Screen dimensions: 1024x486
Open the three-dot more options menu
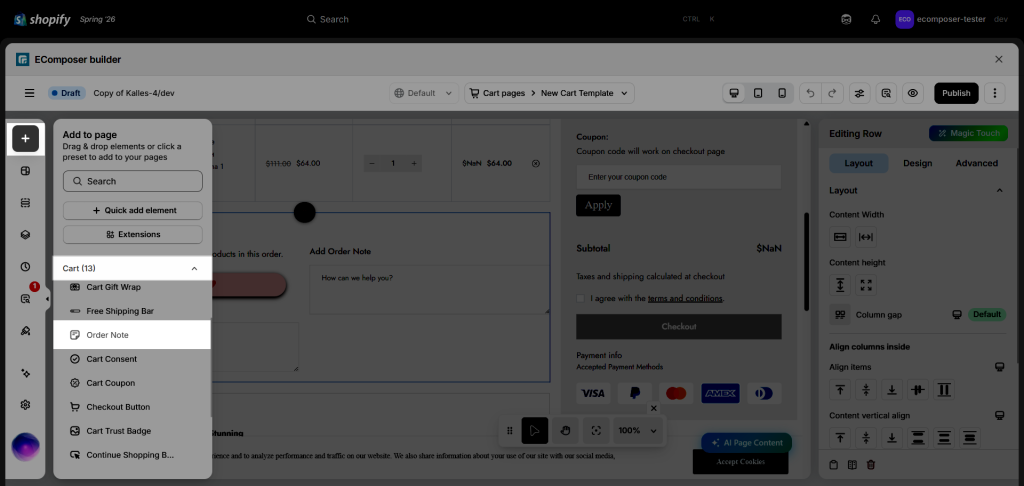(995, 93)
